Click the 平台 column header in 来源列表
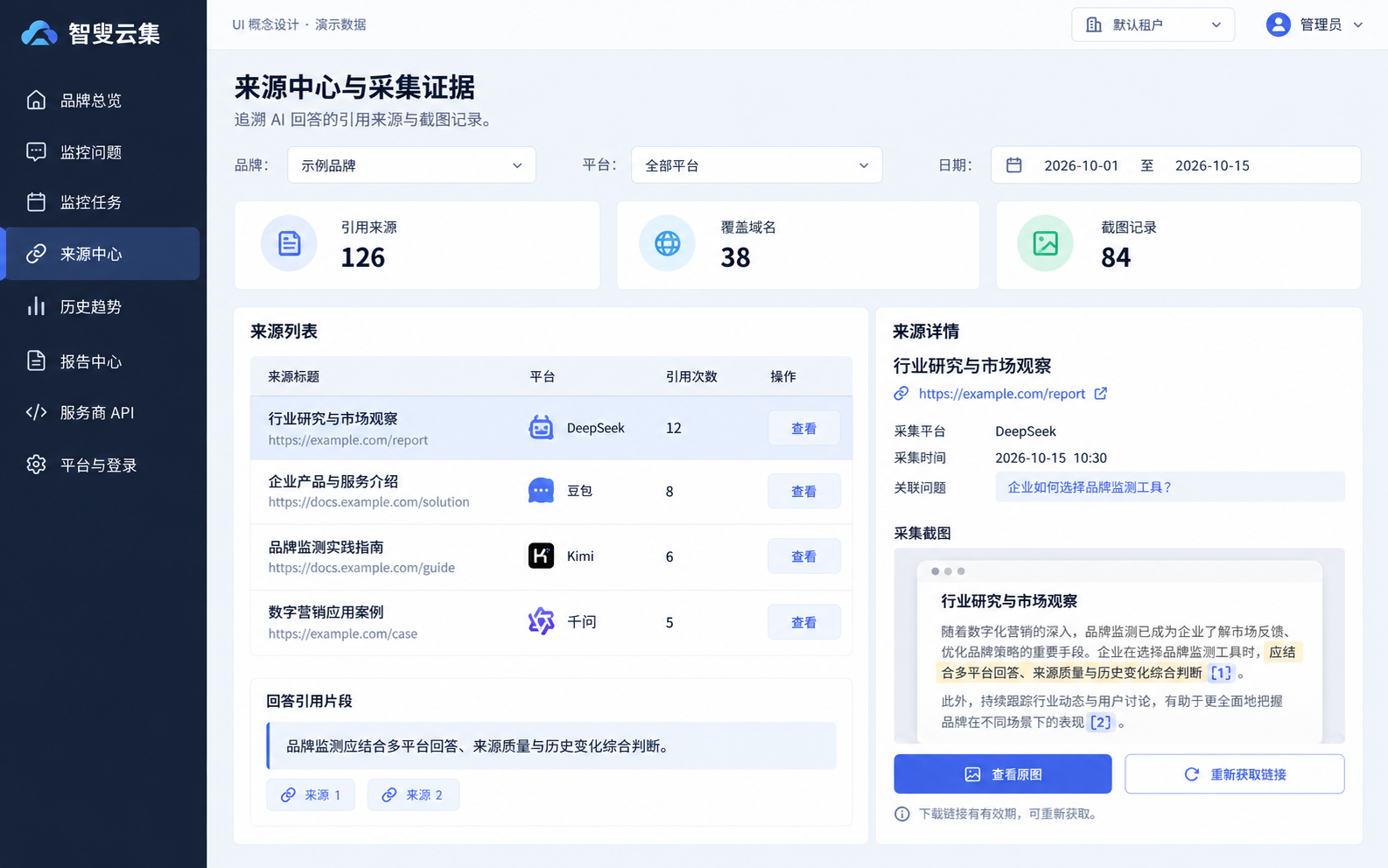The height and width of the screenshot is (868, 1388). 542,376
